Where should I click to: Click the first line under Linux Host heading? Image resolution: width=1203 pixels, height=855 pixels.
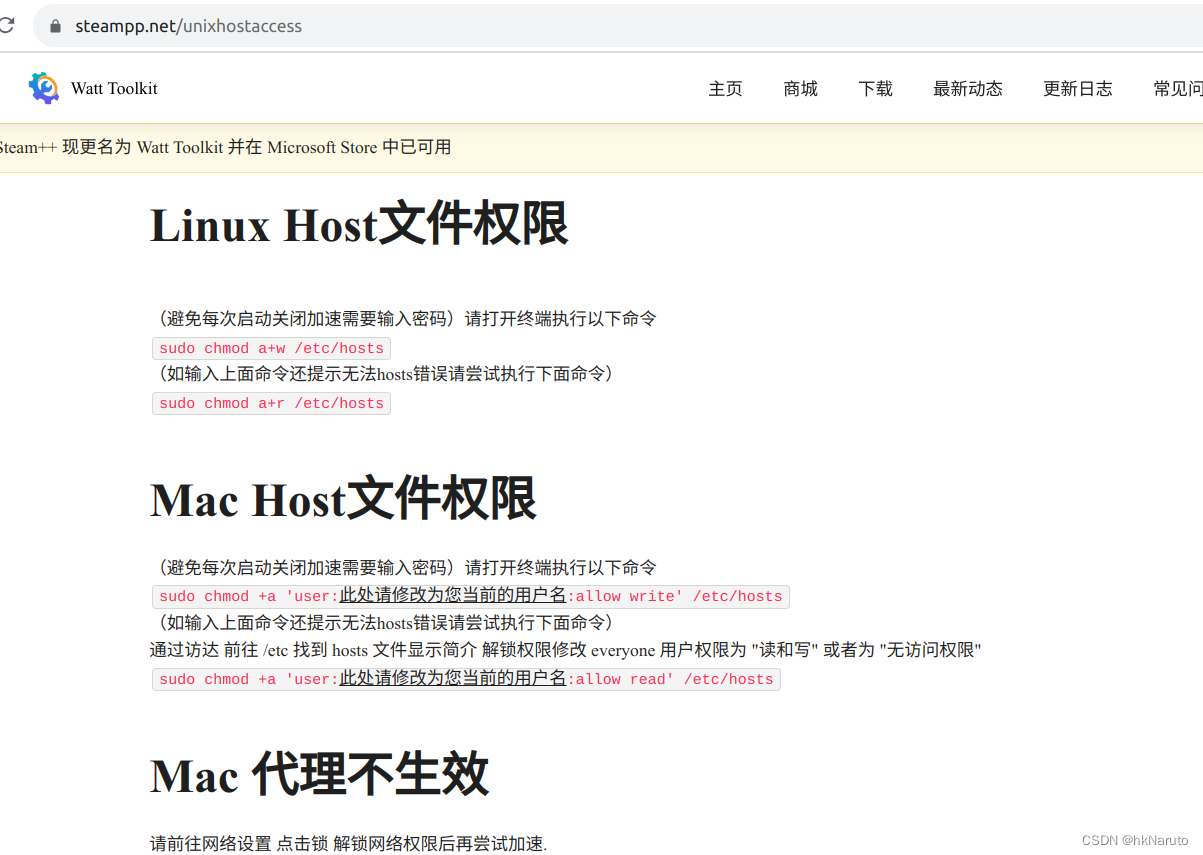[403, 319]
